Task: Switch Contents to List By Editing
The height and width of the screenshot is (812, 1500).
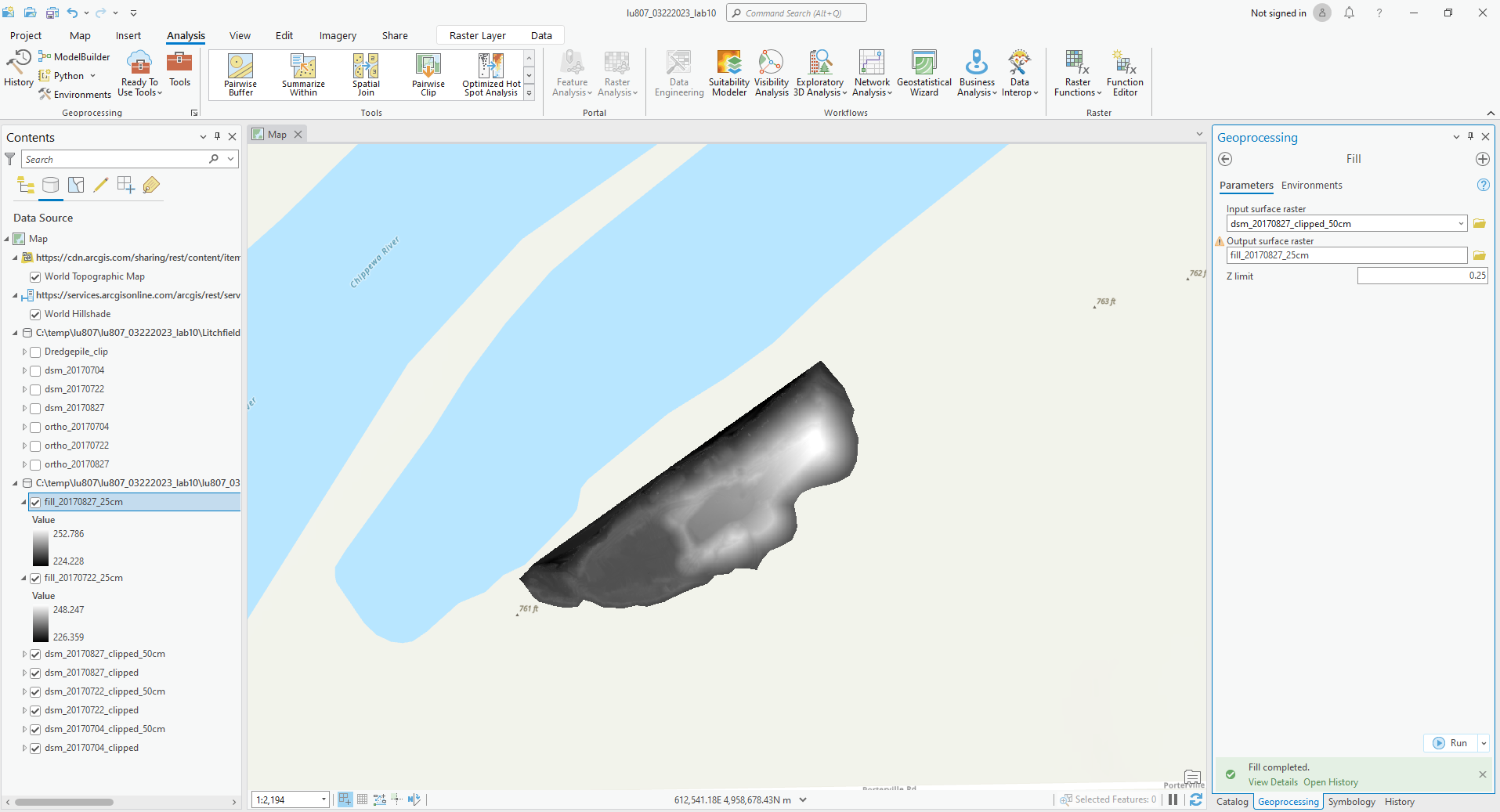Action: (101, 186)
